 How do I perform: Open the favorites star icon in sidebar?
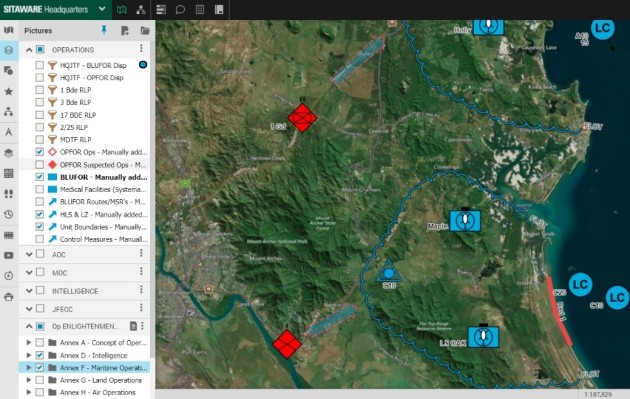8,92
